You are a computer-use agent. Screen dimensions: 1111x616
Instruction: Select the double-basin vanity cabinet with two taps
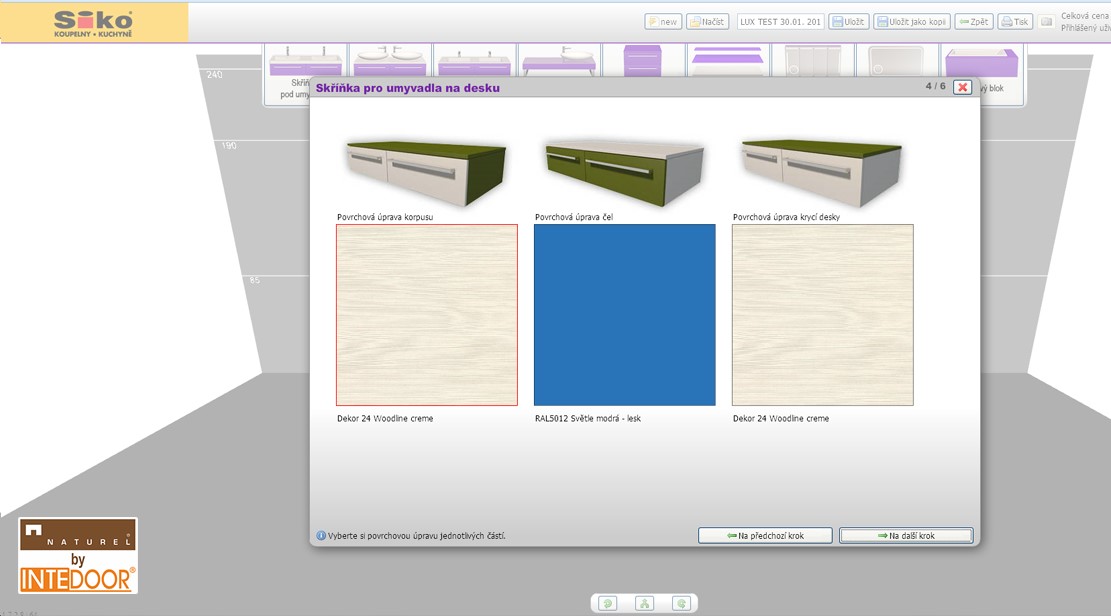coord(305,61)
